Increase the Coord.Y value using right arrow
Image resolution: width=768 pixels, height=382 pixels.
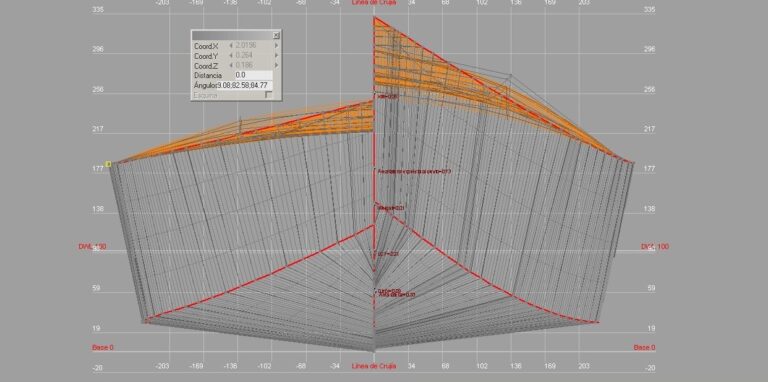click(x=276, y=55)
